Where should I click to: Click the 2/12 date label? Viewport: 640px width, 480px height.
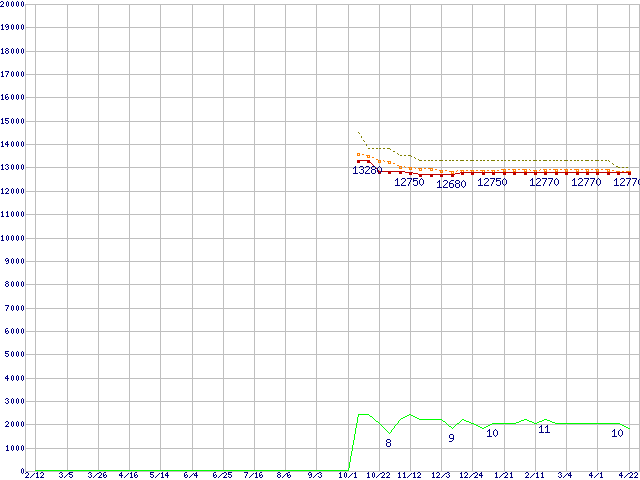tap(34, 475)
